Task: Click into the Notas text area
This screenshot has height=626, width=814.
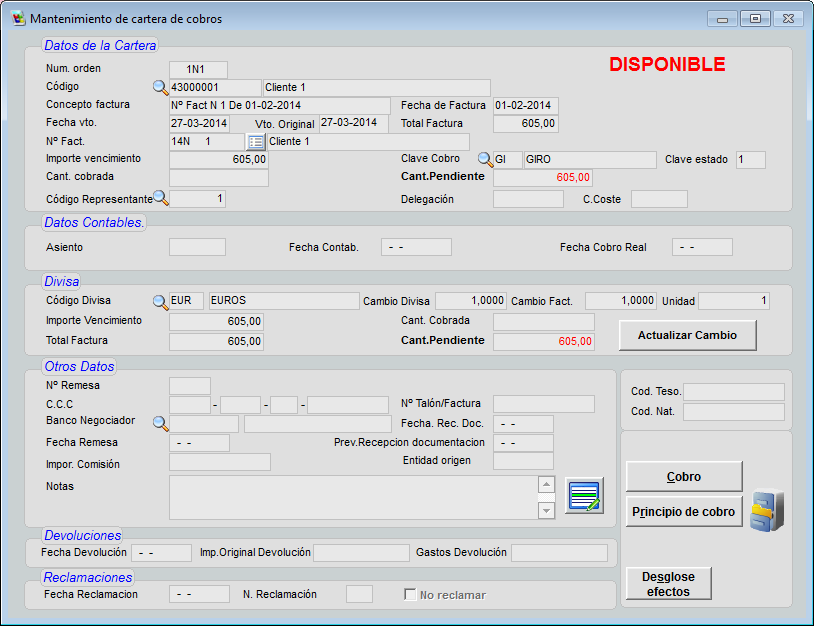Action: tap(353, 497)
